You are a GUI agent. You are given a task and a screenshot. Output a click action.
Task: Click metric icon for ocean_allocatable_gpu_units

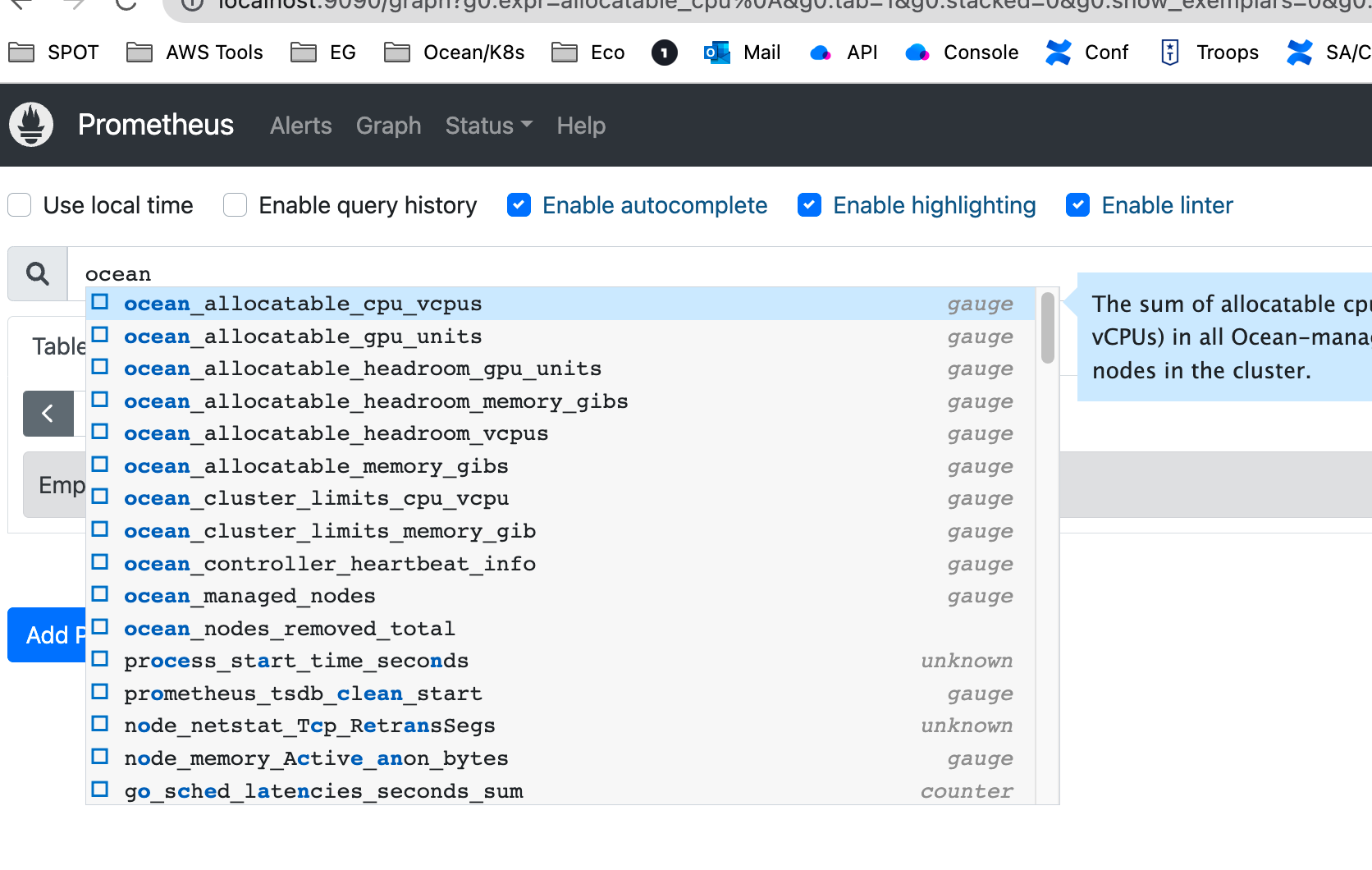click(100, 335)
